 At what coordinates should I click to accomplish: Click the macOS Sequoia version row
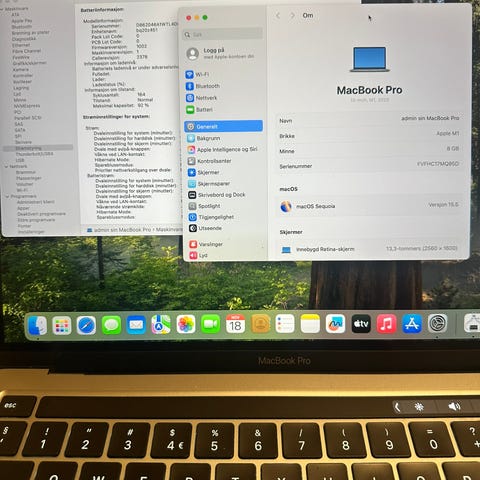[369, 206]
